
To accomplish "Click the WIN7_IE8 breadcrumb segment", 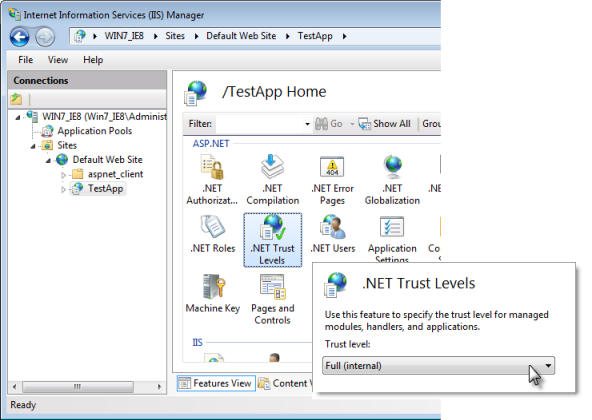I will pyautogui.click(x=124, y=36).
